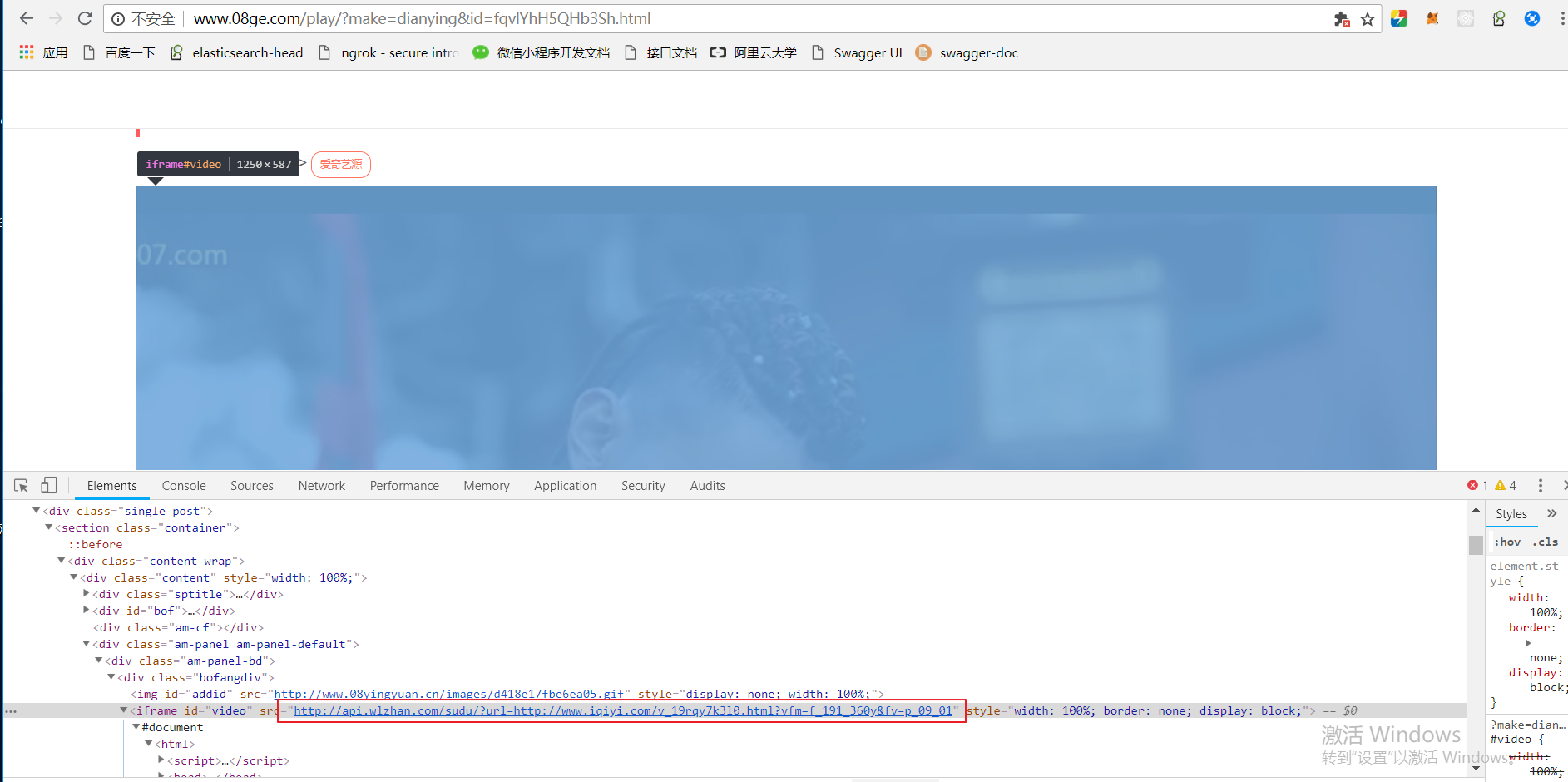Collapse the iframe id video node
Viewport: 1568px width, 782px height.
[124, 710]
